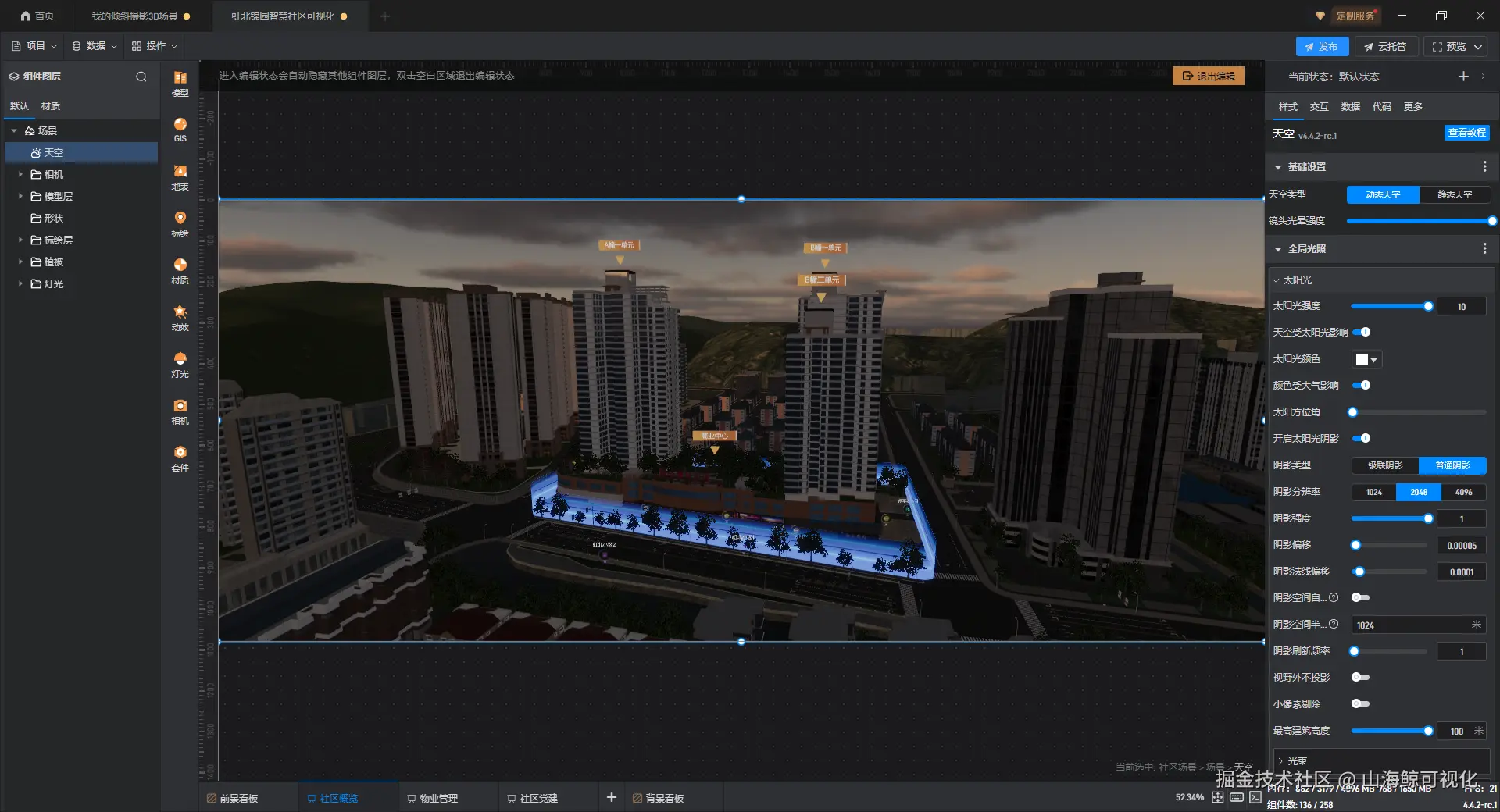Click asterisk icon in 阴影空间半 field

[1476, 624]
